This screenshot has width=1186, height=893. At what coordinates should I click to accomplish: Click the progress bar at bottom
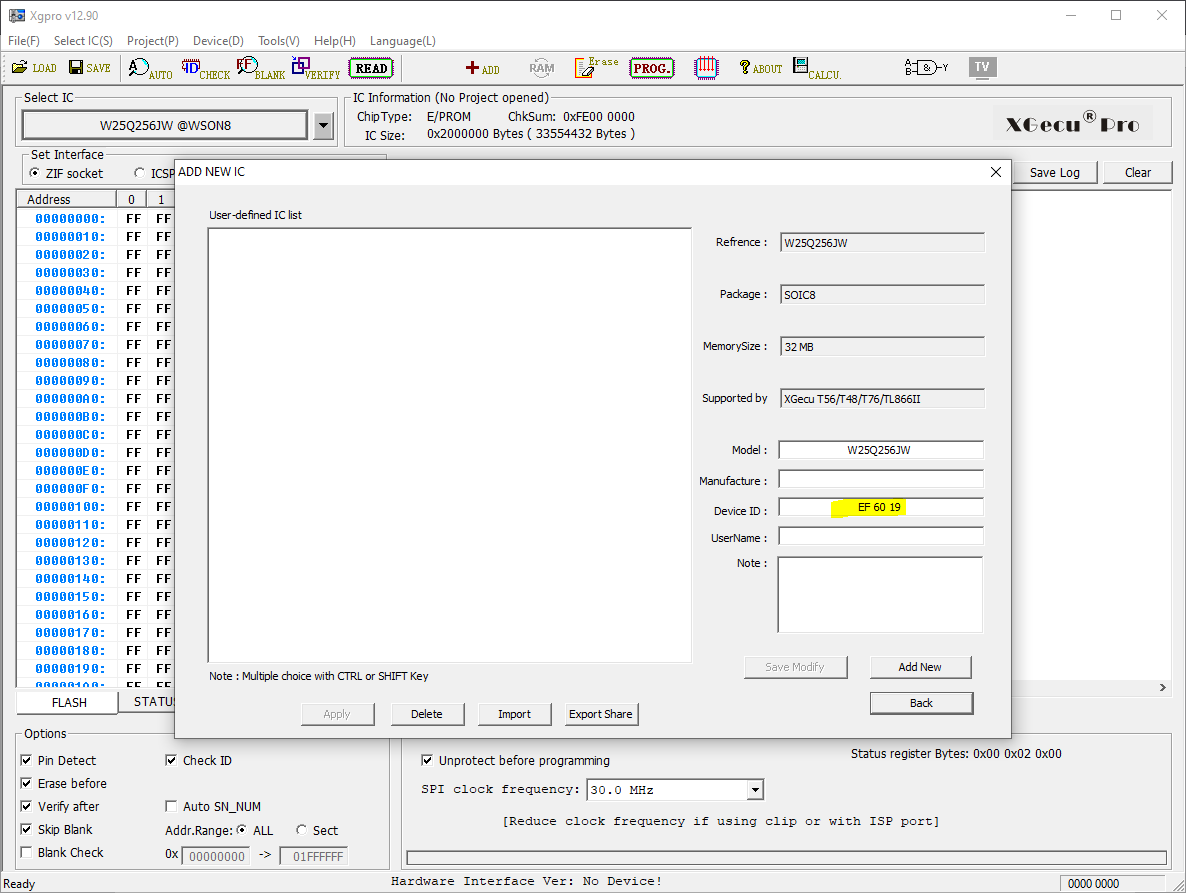pos(786,857)
